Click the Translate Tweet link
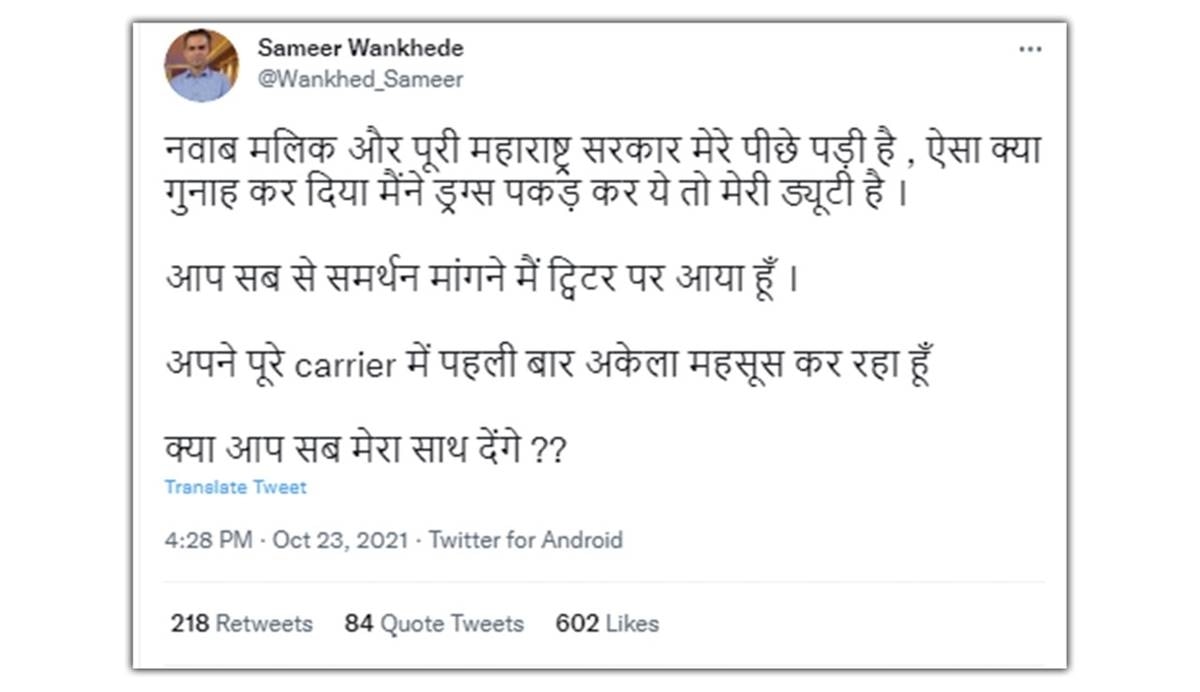The height and width of the screenshot is (692, 1200). [235, 488]
